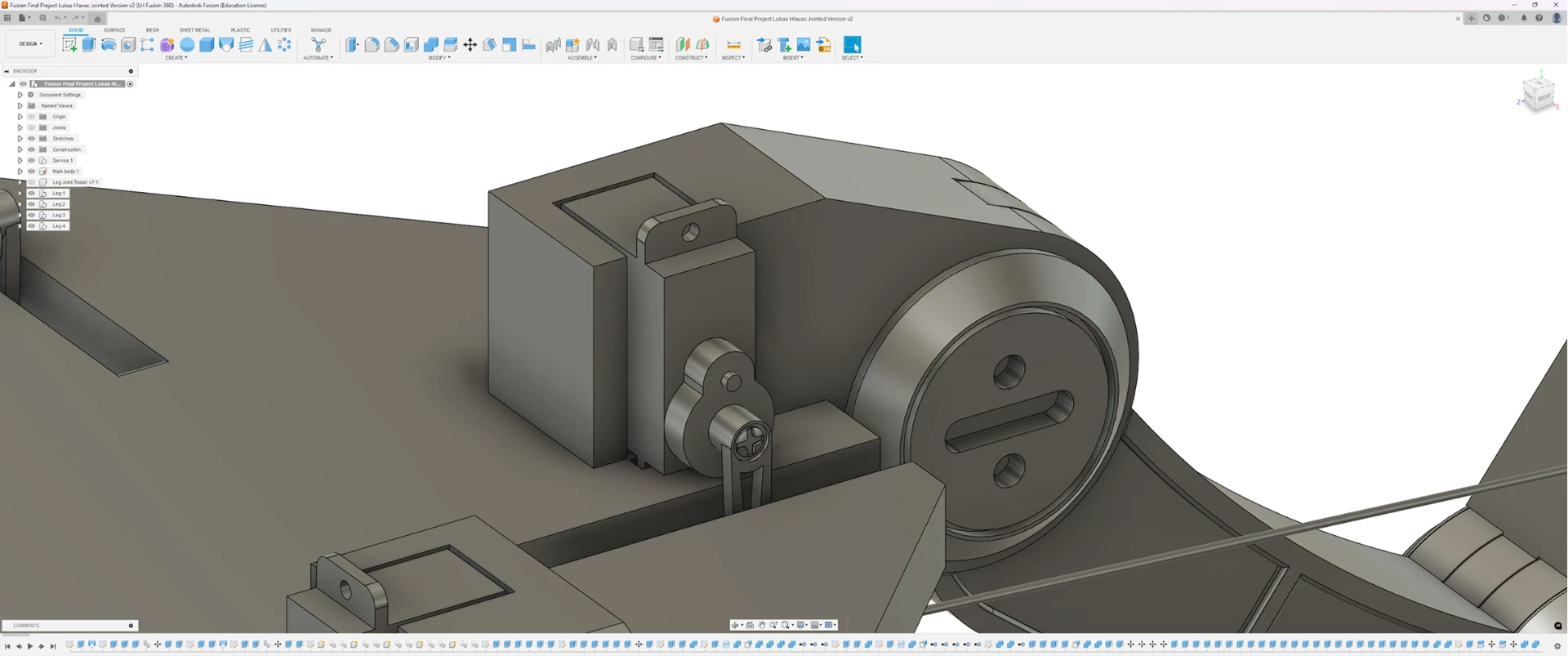1568x656 pixels.
Task: Choose the Extrude tool
Action: tap(89, 45)
